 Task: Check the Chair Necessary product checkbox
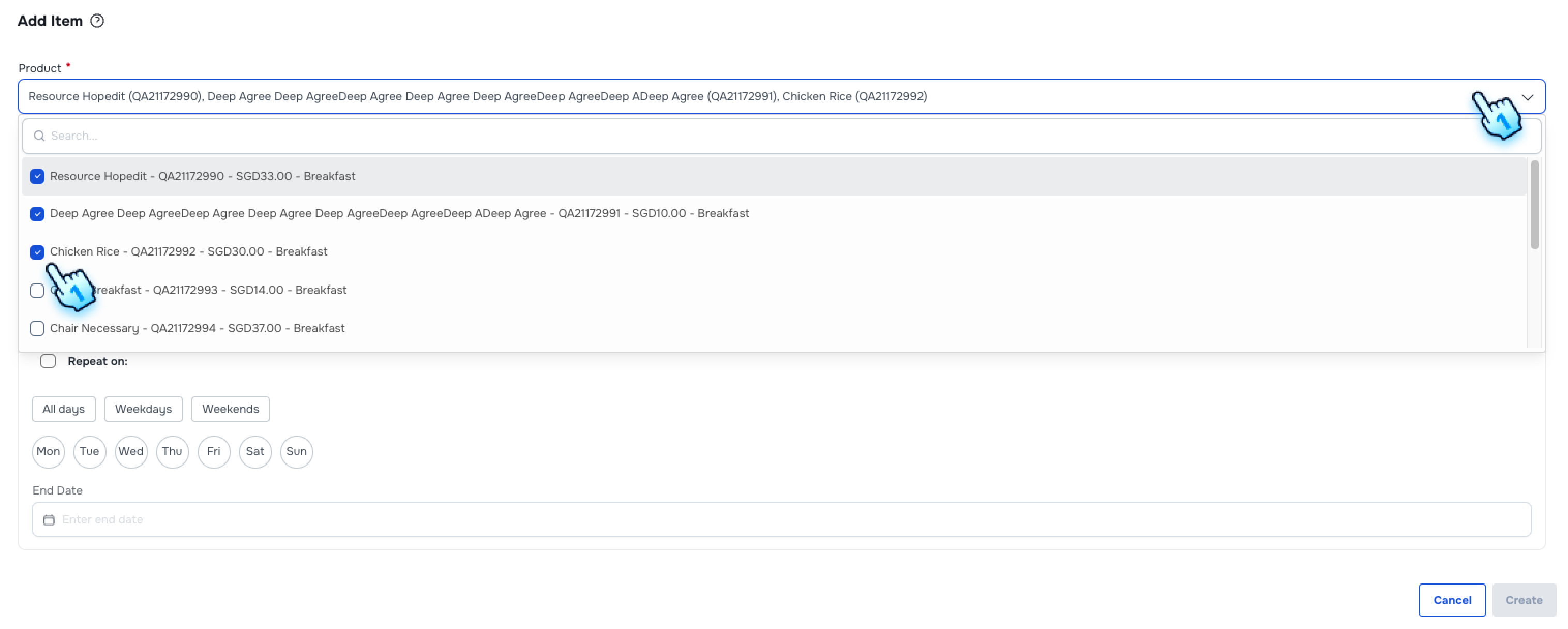(x=37, y=329)
